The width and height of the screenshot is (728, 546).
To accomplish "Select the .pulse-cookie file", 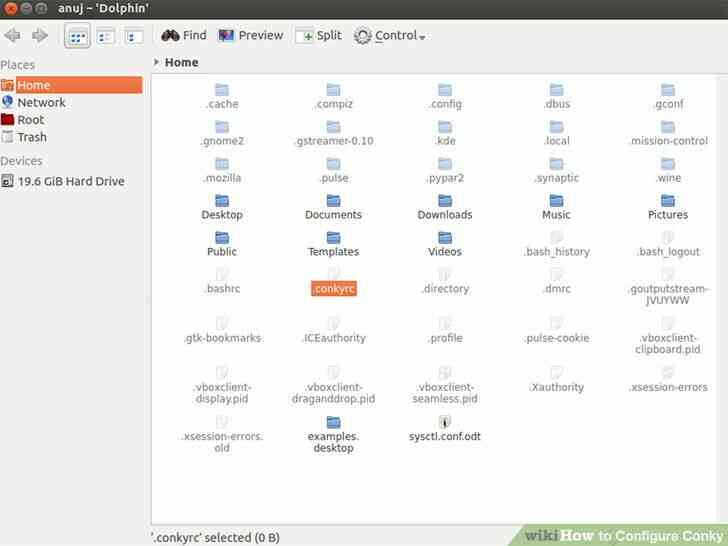I will pos(556,331).
